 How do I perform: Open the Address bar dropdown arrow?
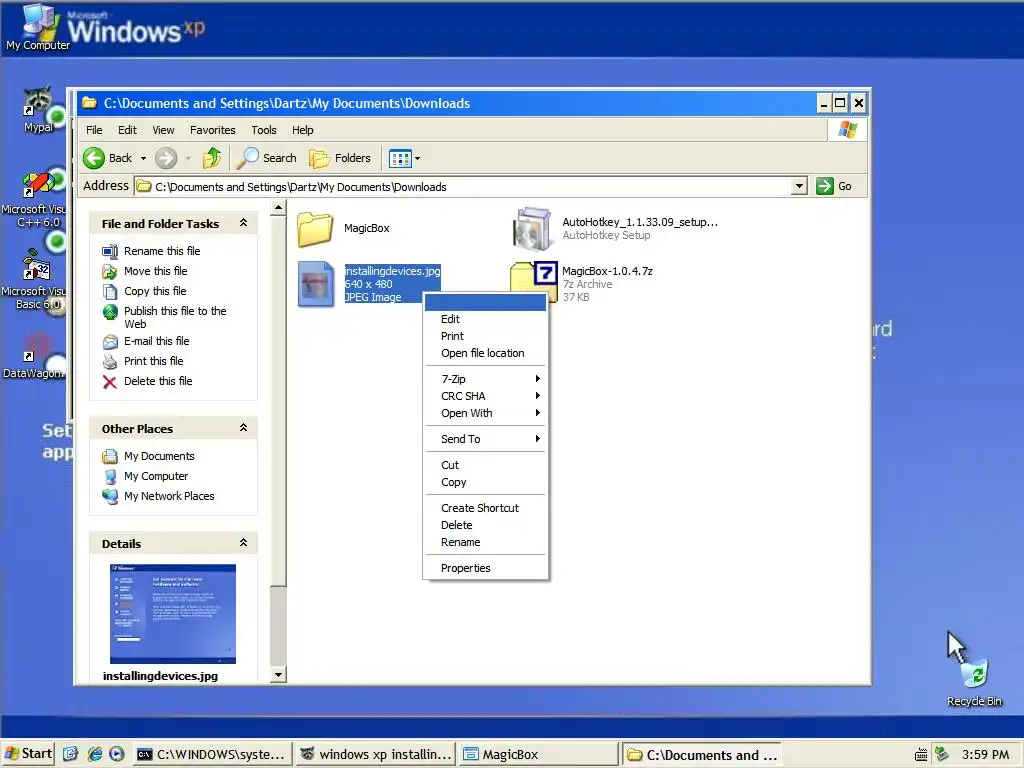799,186
